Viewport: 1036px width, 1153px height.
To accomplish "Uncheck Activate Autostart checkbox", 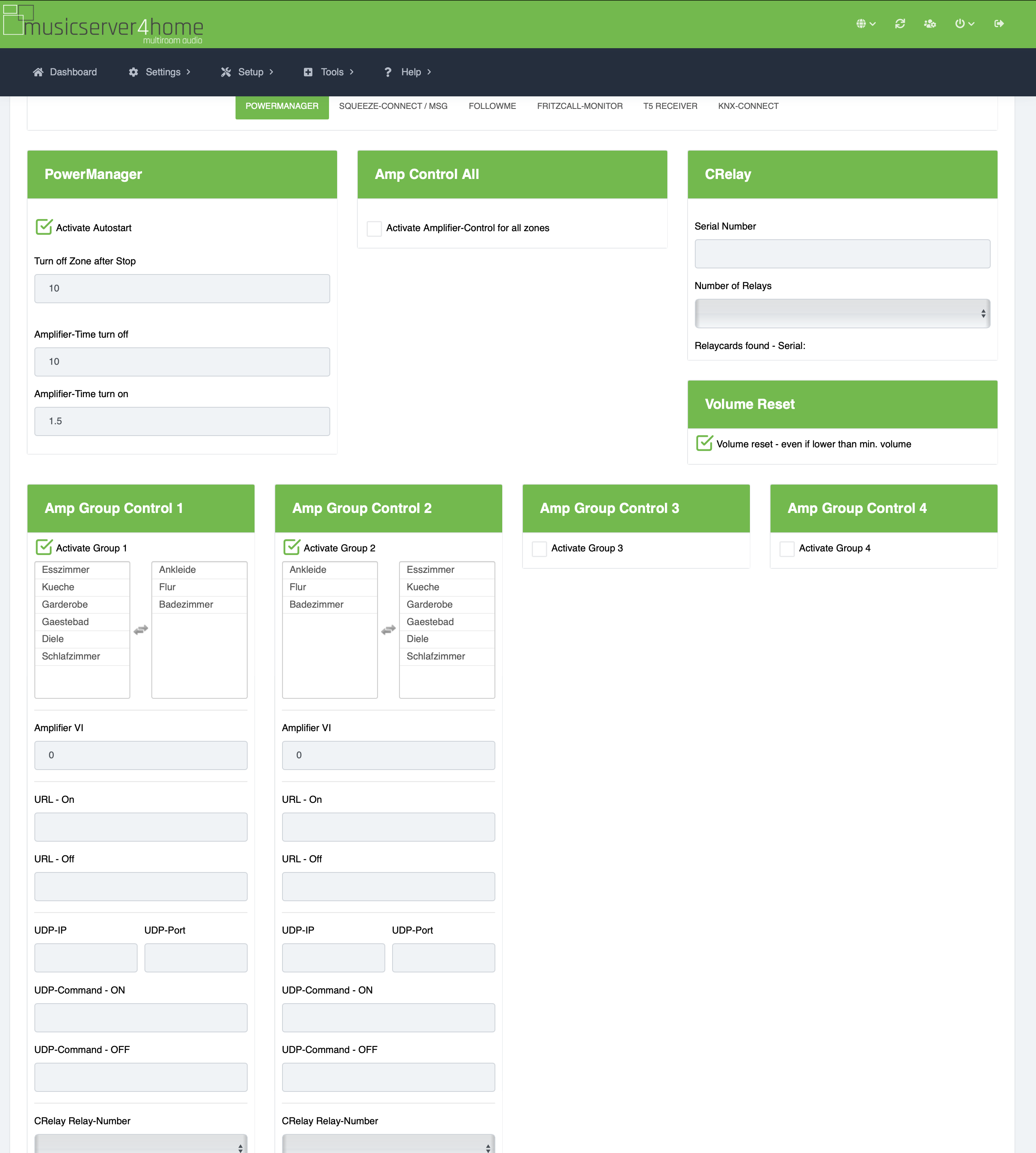I will pyautogui.click(x=44, y=227).
